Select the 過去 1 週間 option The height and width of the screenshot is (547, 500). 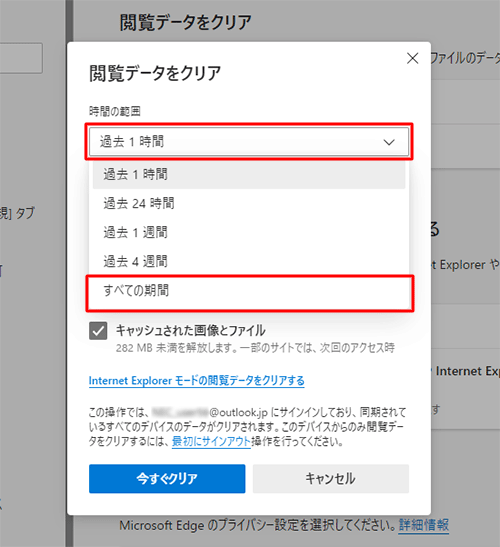(249, 232)
